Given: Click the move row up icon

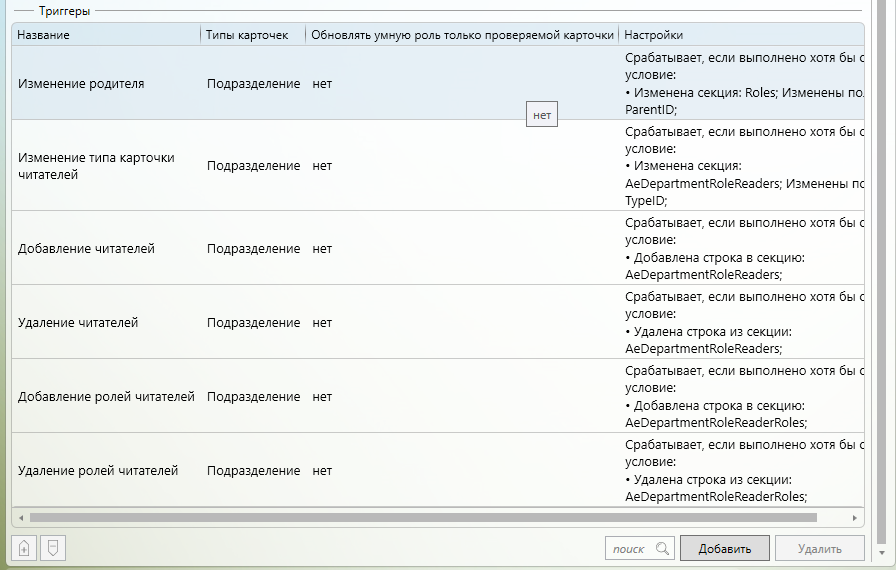Looking at the screenshot, I should tap(24, 548).
